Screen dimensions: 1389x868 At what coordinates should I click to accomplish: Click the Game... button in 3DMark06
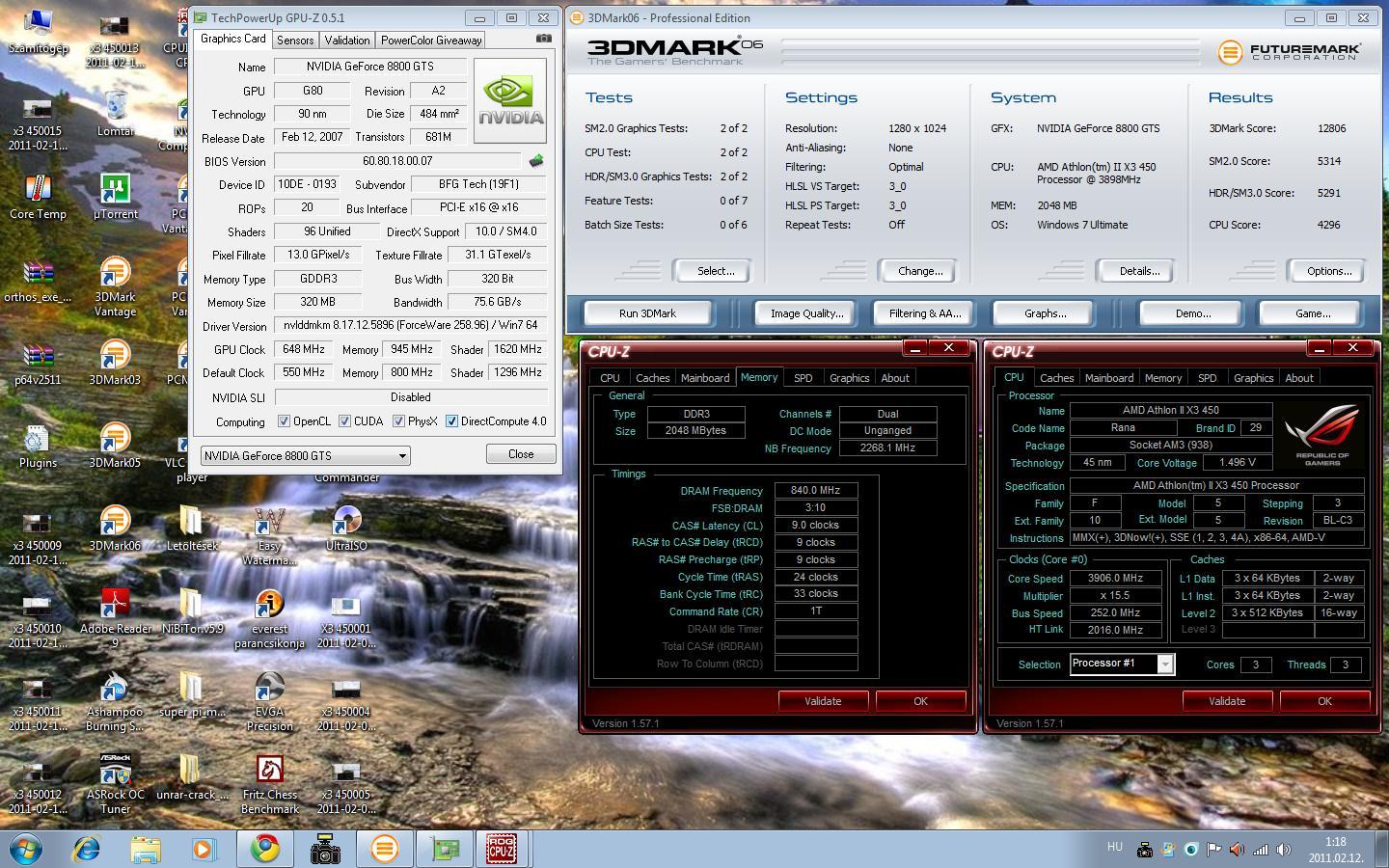tap(1312, 313)
